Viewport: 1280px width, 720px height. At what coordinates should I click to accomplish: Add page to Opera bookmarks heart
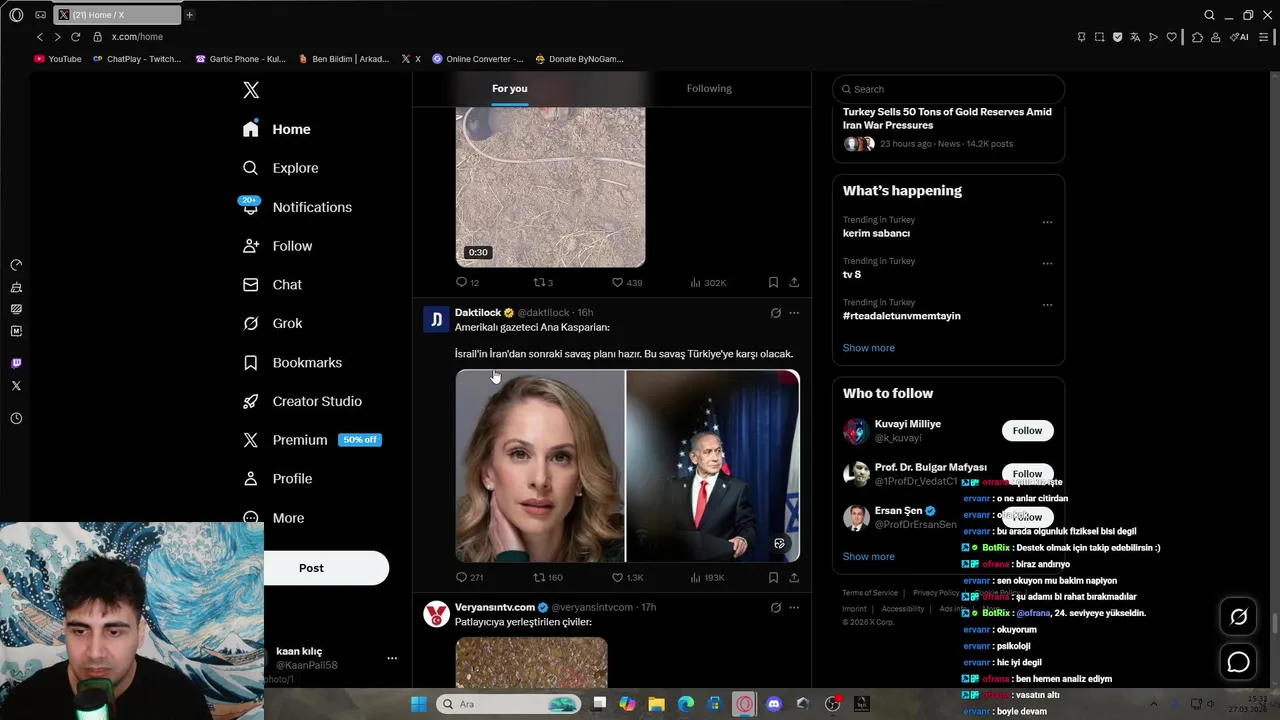[1171, 37]
